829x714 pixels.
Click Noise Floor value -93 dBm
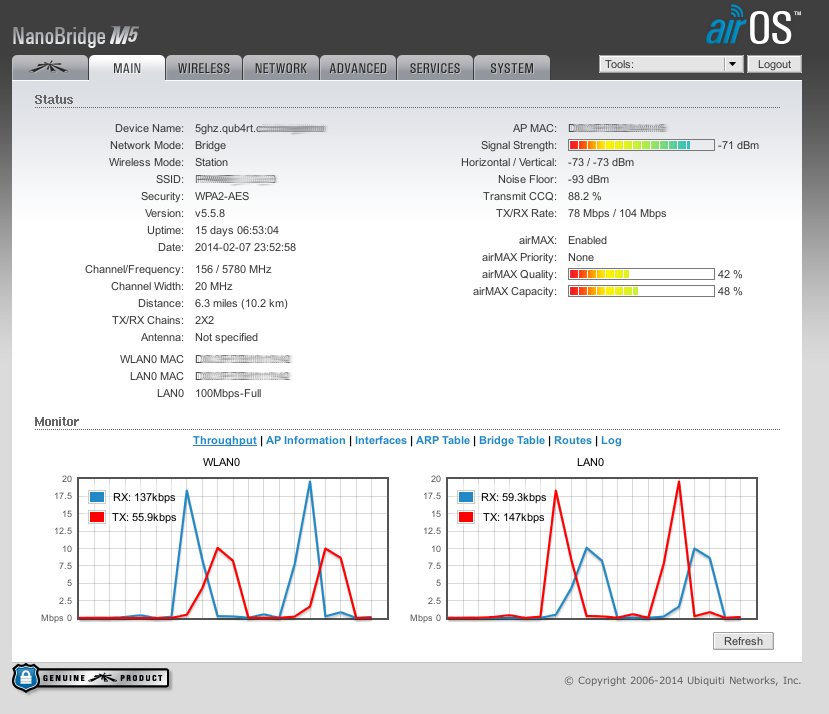coord(588,179)
